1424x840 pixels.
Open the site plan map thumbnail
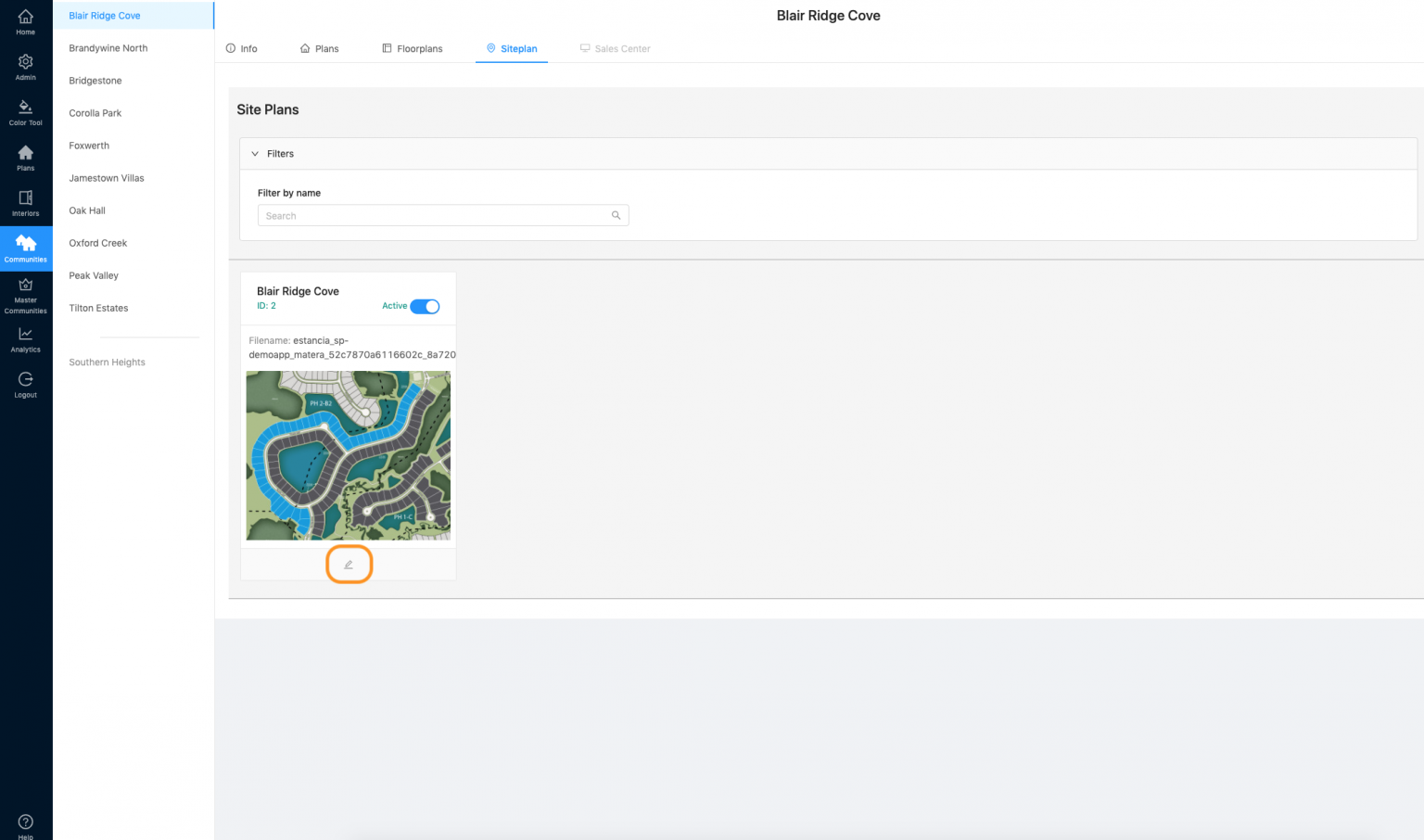tap(349, 455)
